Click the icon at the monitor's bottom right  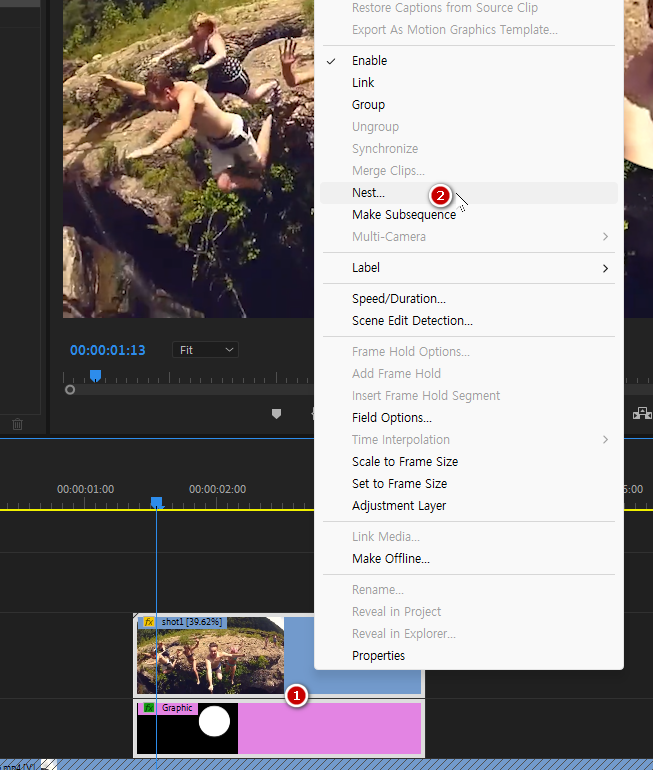641,414
